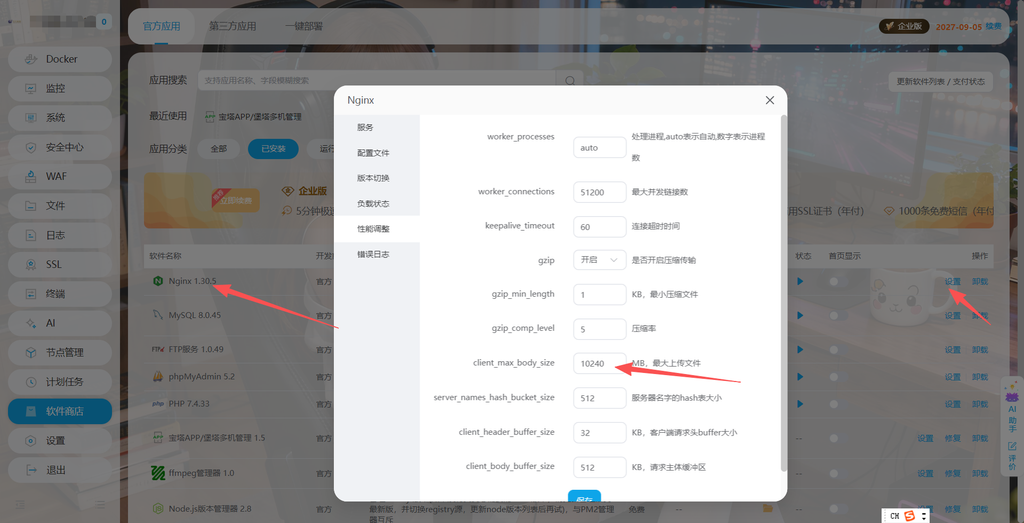1024x523 pixels.
Task: Open 监控 monitoring in the sidebar
Action: [x=59, y=88]
